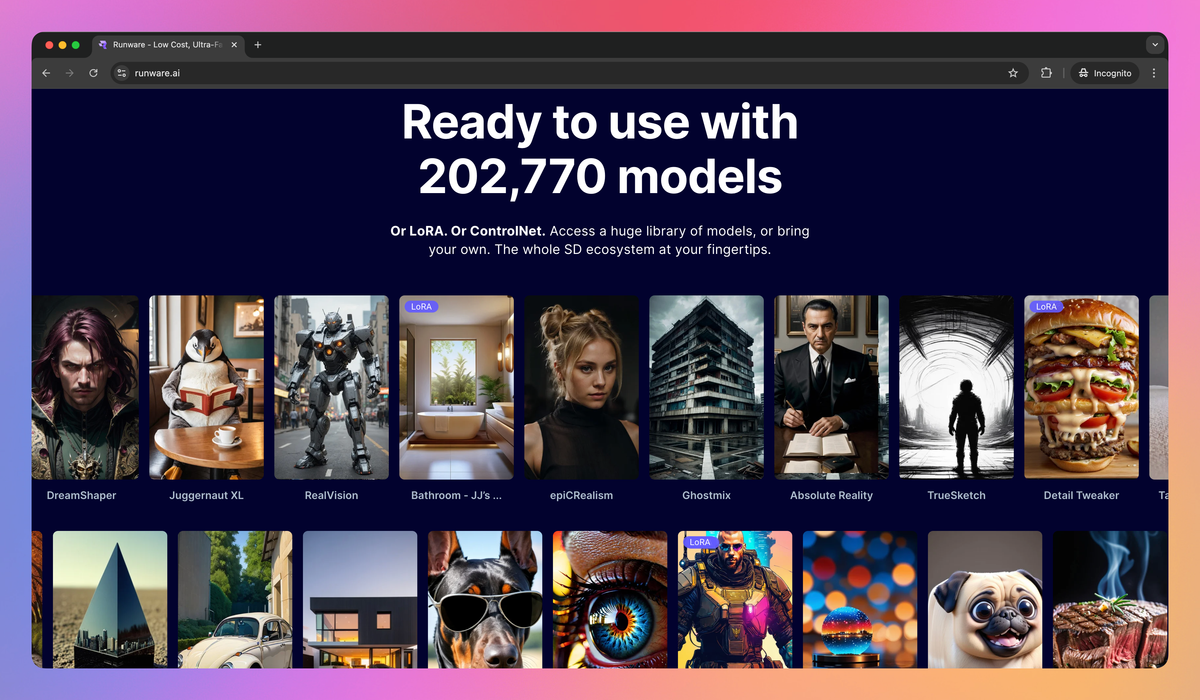This screenshot has height=700, width=1200.
Task: Open the Ghostmix building thumbnail
Action: pos(706,387)
